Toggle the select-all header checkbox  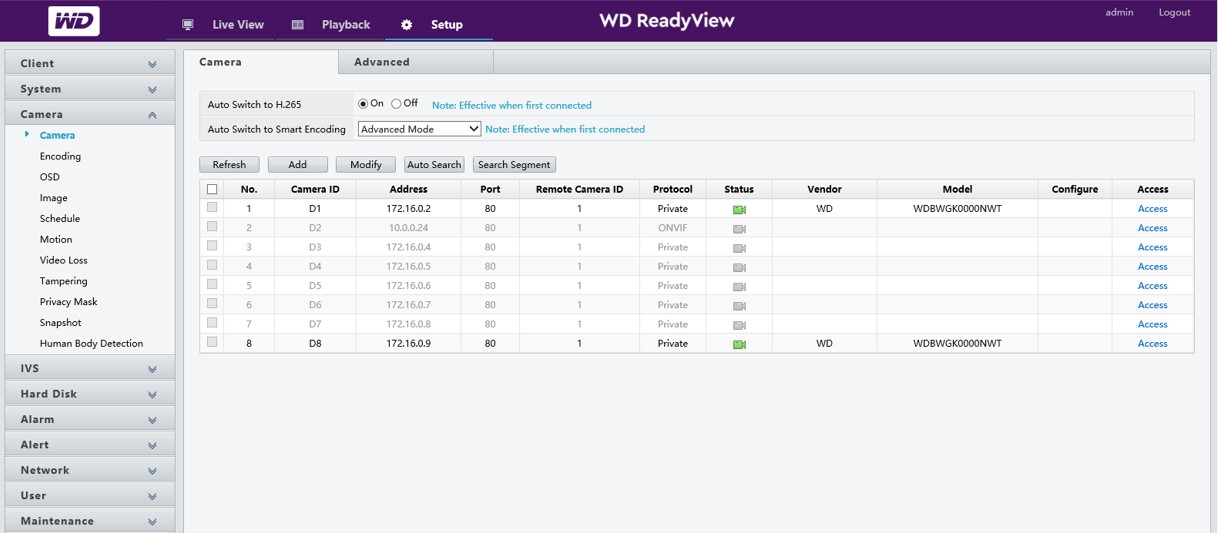pos(212,189)
